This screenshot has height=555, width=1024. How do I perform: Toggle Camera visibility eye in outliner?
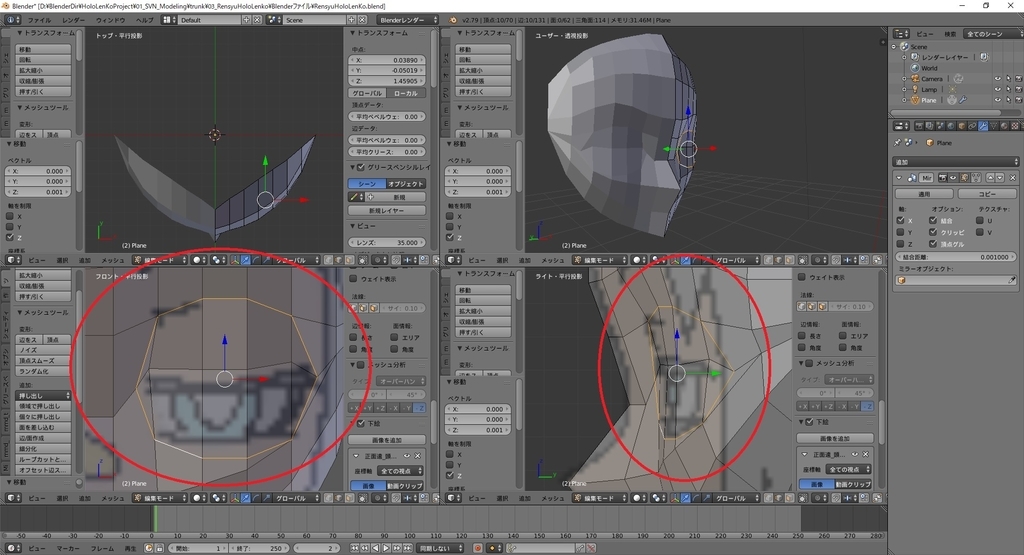point(997,79)
